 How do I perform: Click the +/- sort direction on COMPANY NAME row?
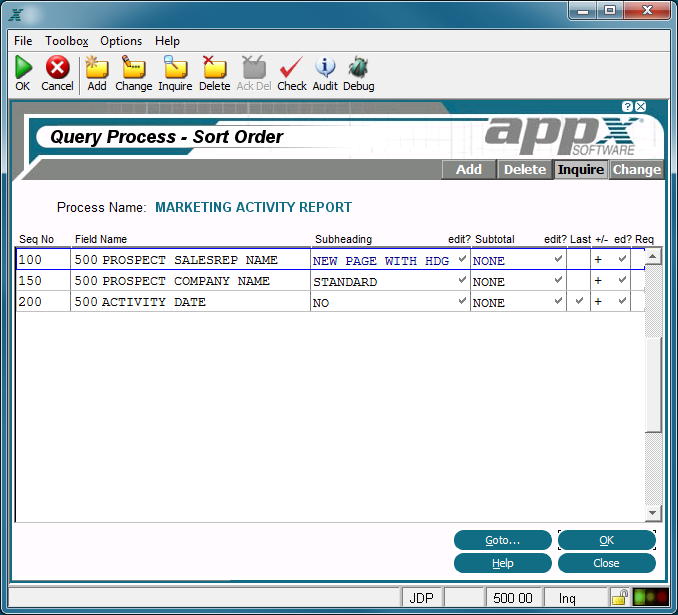598,280
